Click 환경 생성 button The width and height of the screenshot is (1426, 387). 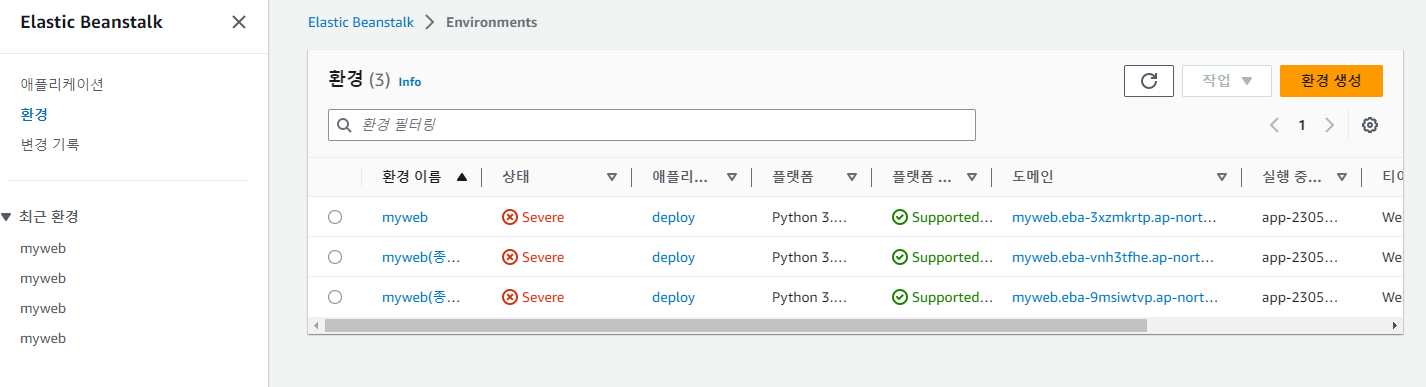pos(1331,81)
